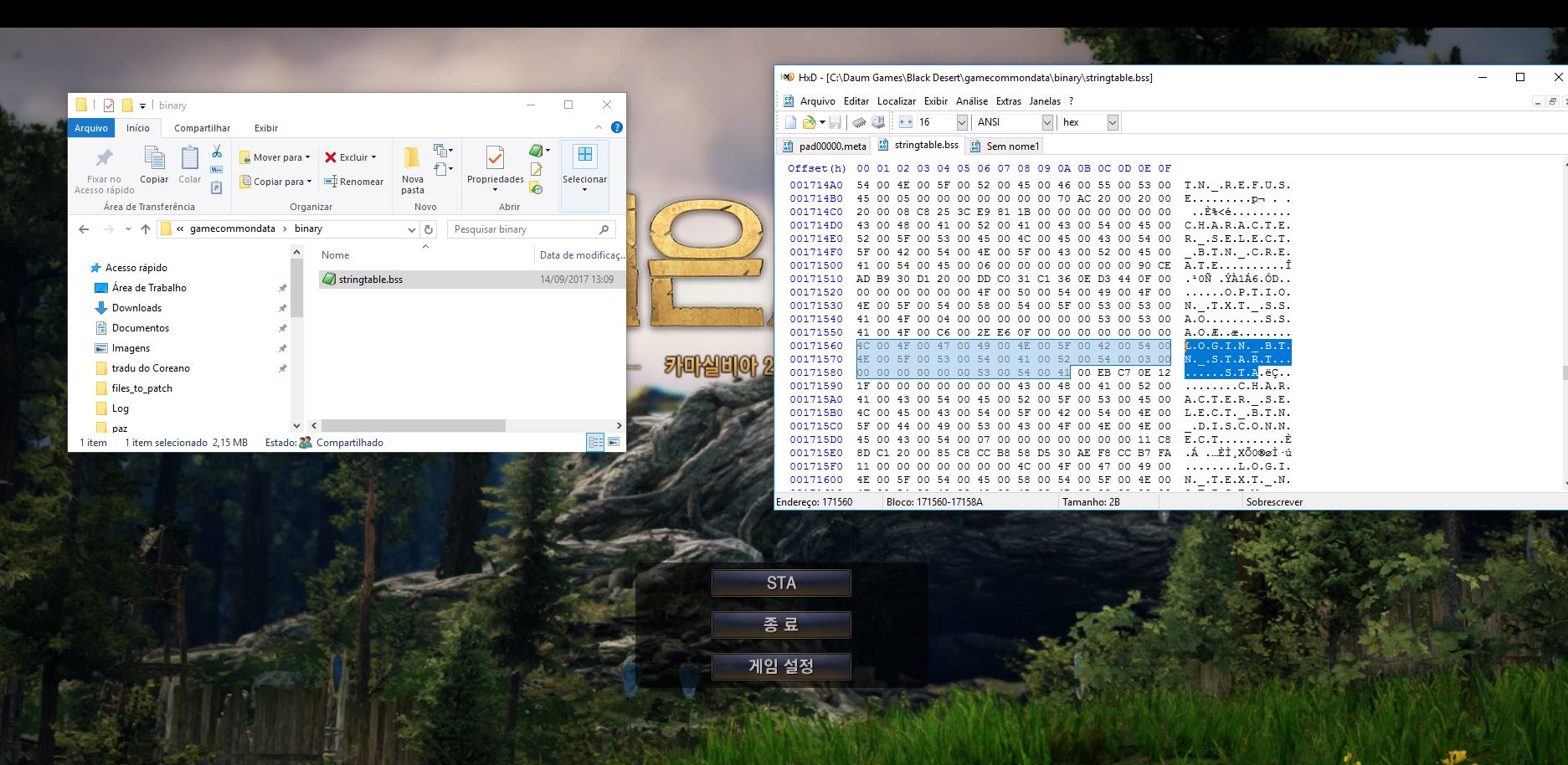Open bytes per row dropdown showing 16
Screen dimensions: 1568x765
(x=962, y=122)
